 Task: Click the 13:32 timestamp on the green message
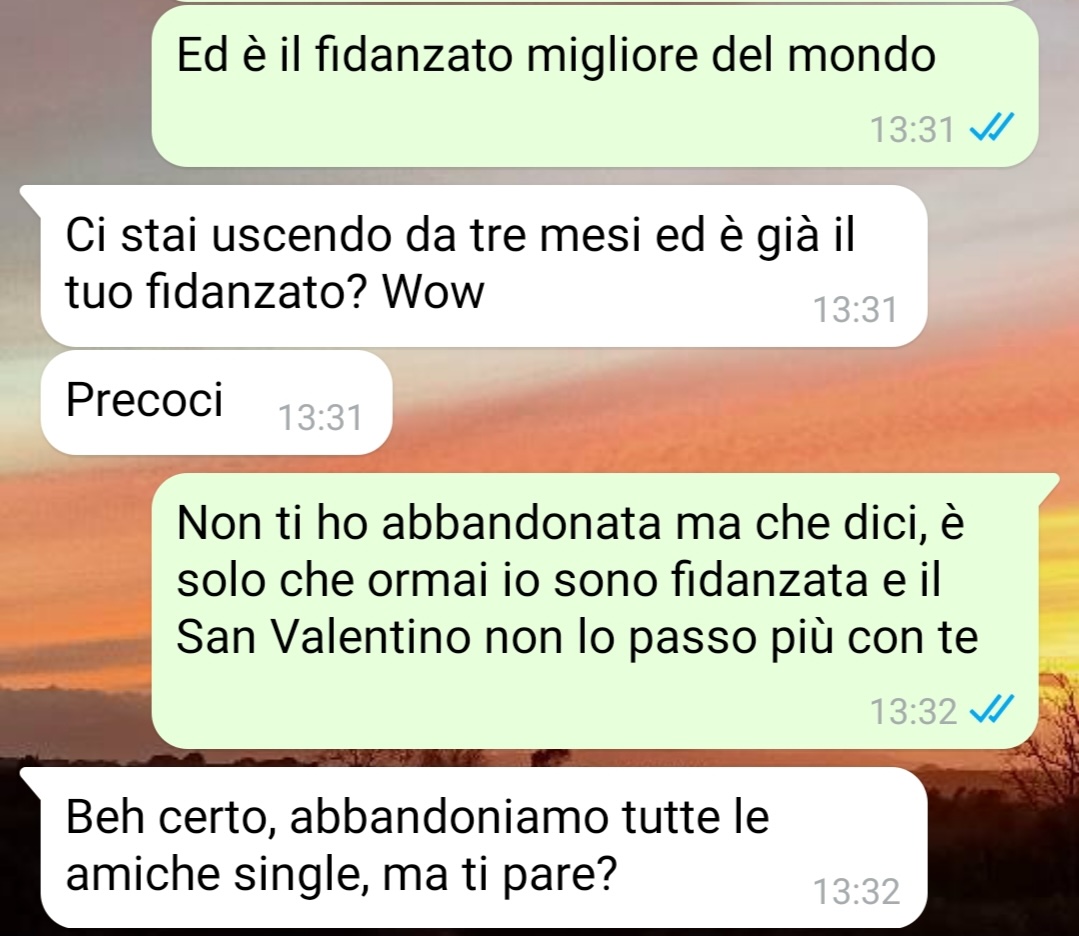tap(913, 711)
